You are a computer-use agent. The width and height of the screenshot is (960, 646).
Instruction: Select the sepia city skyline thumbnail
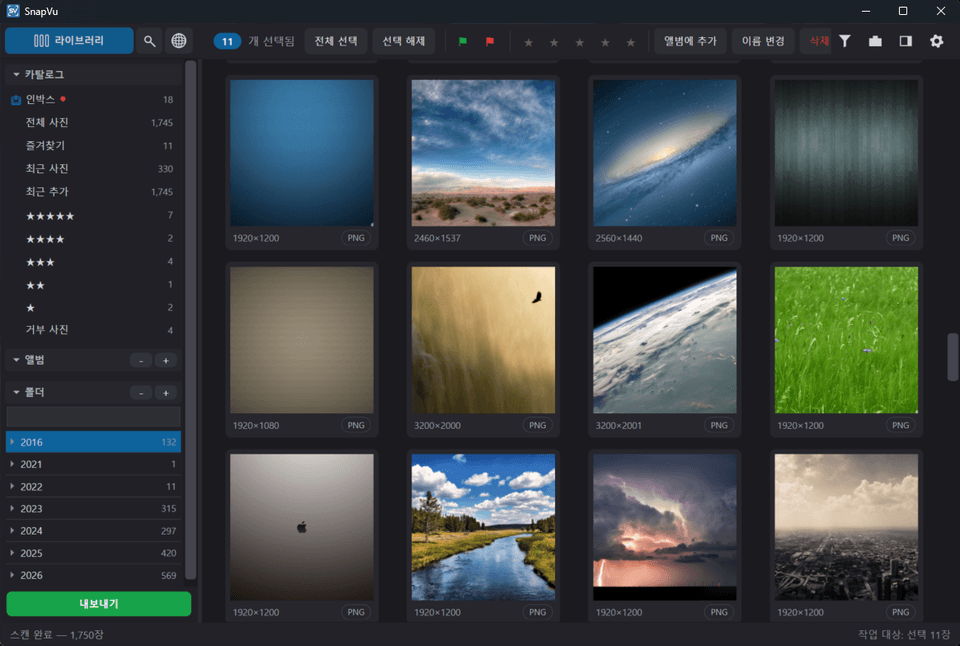[x=846, y=527]
